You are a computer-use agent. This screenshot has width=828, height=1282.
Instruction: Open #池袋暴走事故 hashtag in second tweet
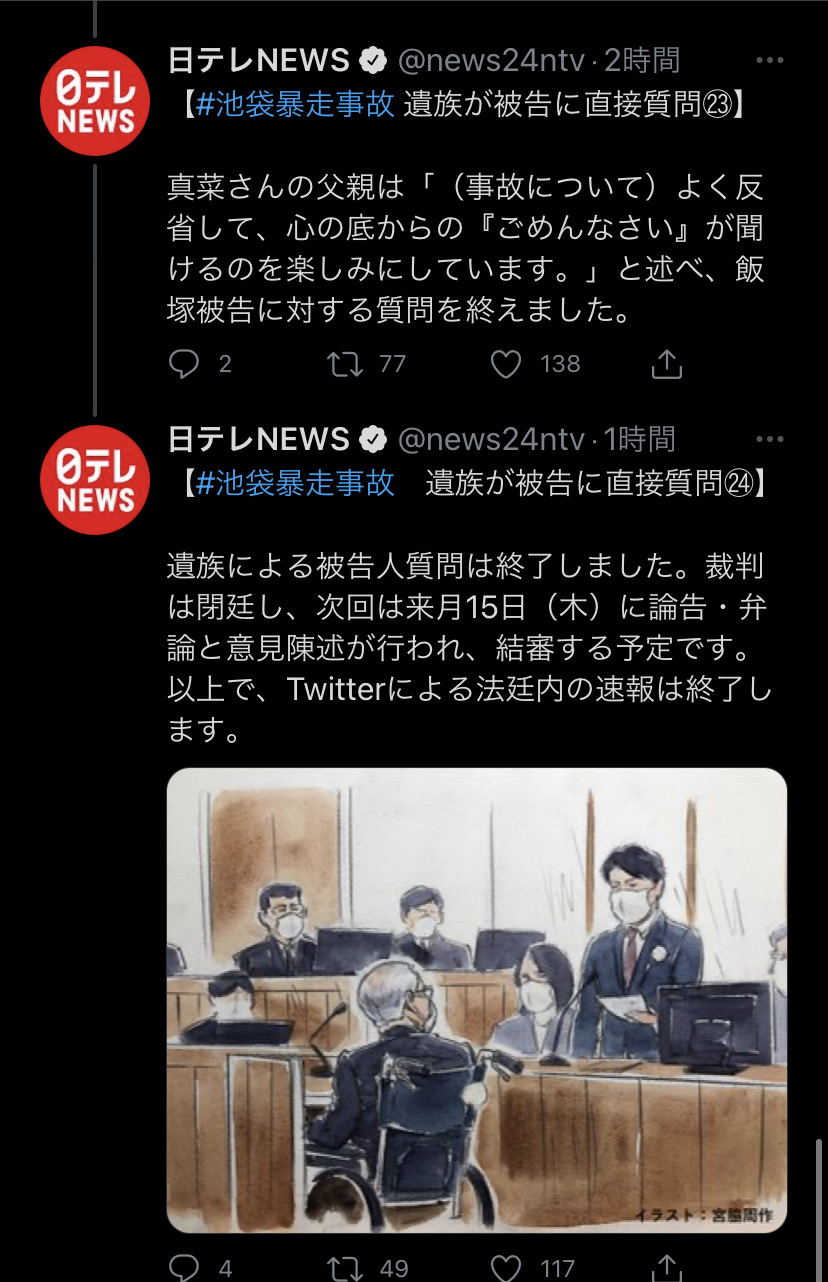tap(295, 483)
